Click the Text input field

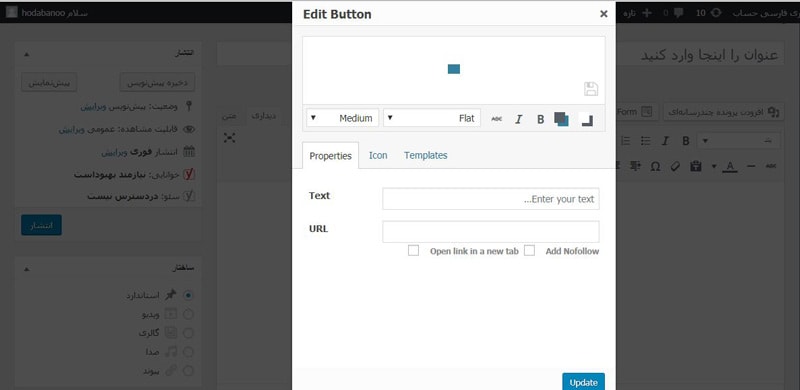click(x=491, y=199)
